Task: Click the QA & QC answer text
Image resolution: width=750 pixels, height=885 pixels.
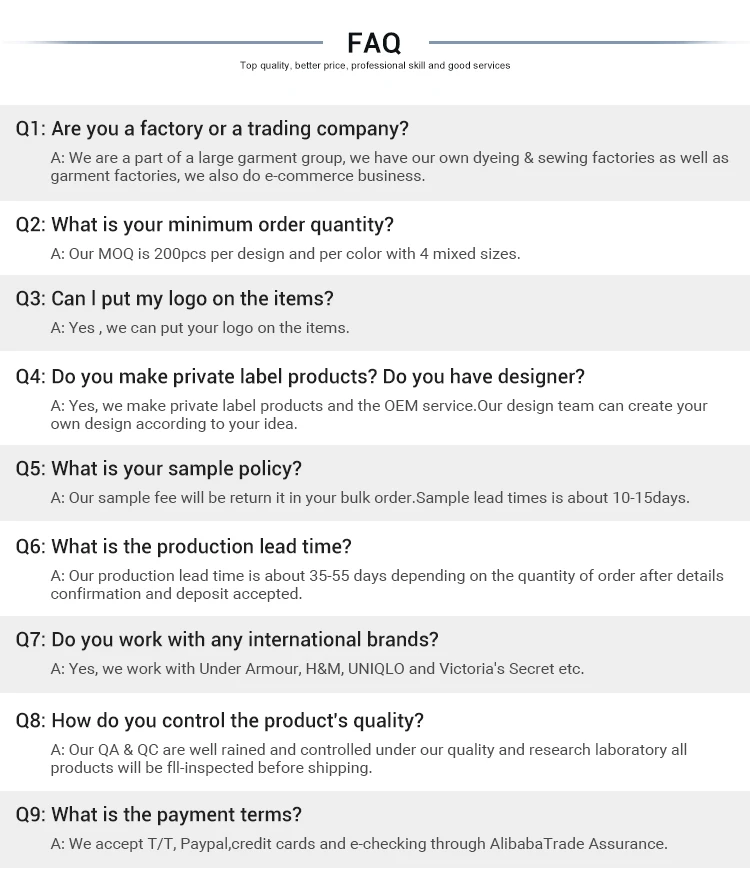Action: pyautogui.click(x=368, y=759)
